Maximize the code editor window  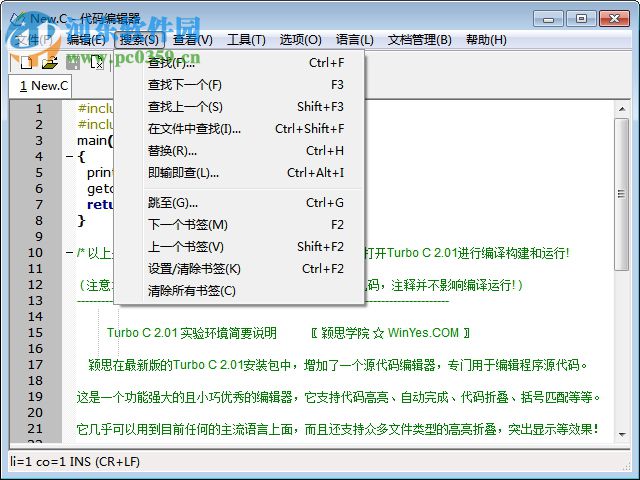coord(581,19)
